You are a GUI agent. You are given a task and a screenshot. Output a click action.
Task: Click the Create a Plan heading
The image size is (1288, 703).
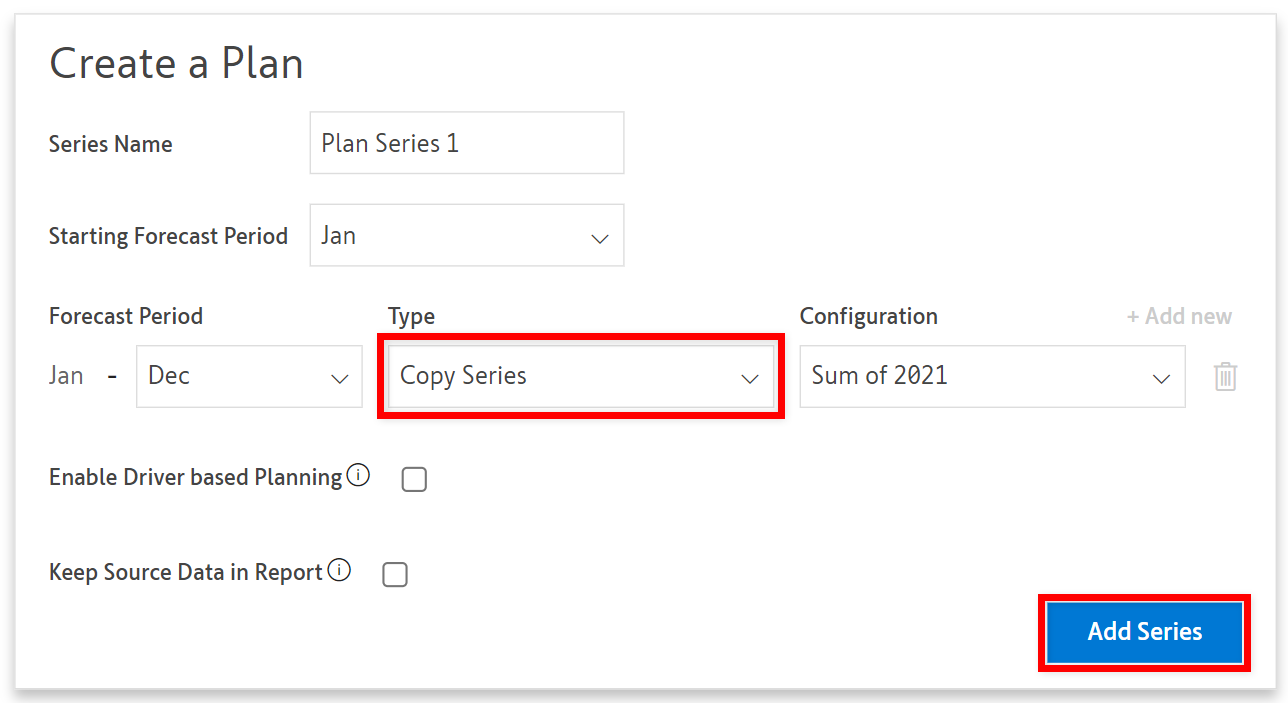coord(176,64)
